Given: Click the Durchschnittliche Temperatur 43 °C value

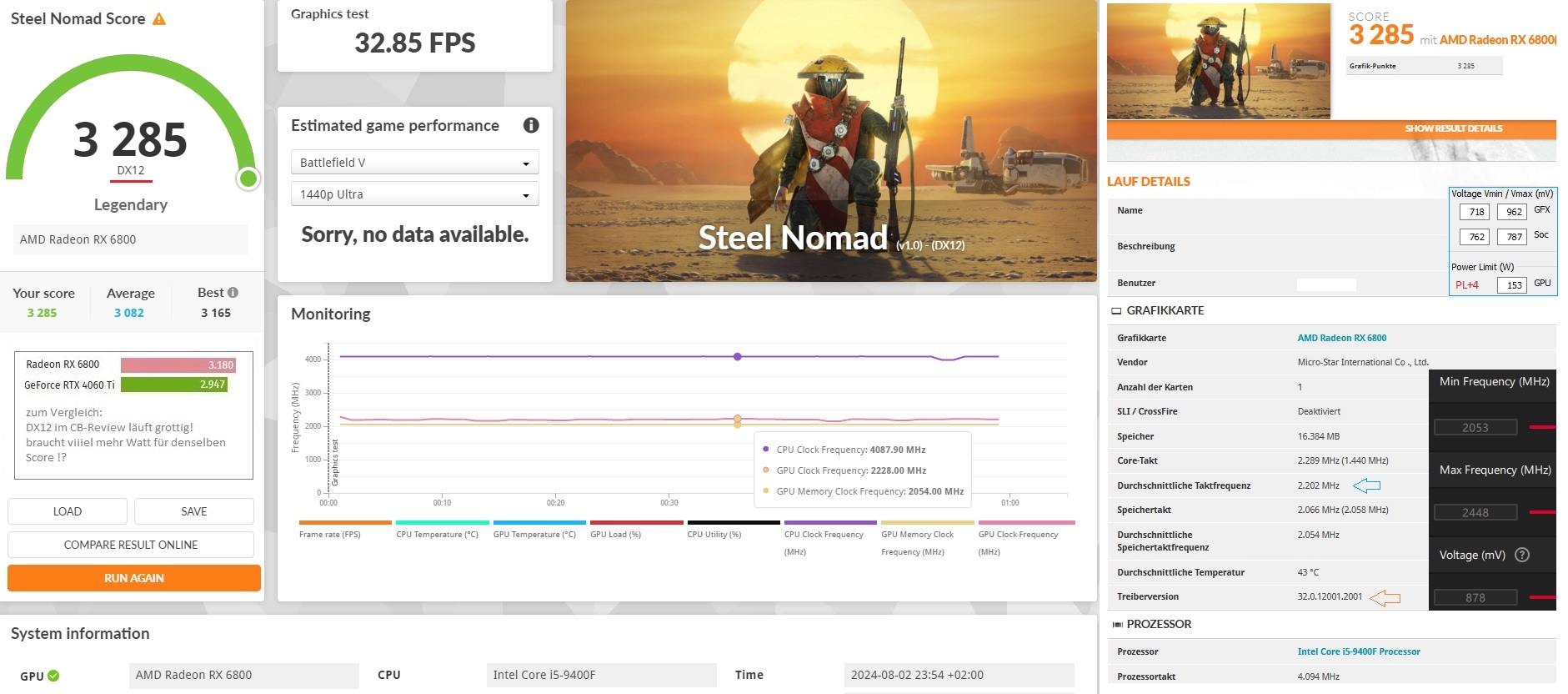Looking at the screenshot, I should pyautogui.click(x=1308, y=572).
